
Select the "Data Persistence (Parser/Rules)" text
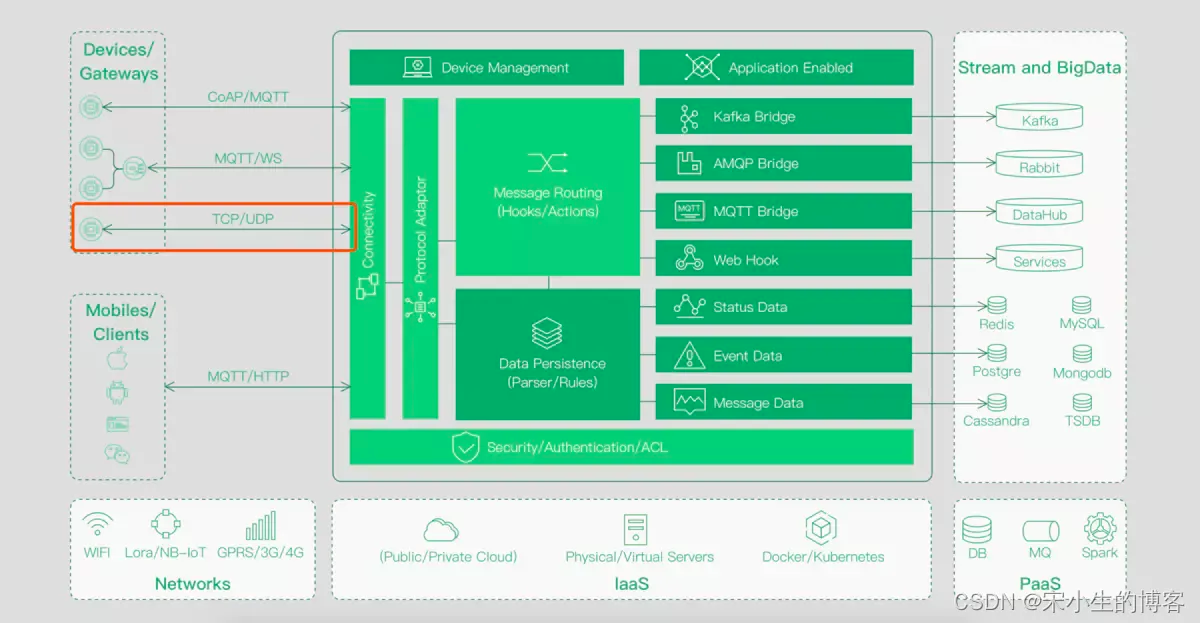point(552,373)
